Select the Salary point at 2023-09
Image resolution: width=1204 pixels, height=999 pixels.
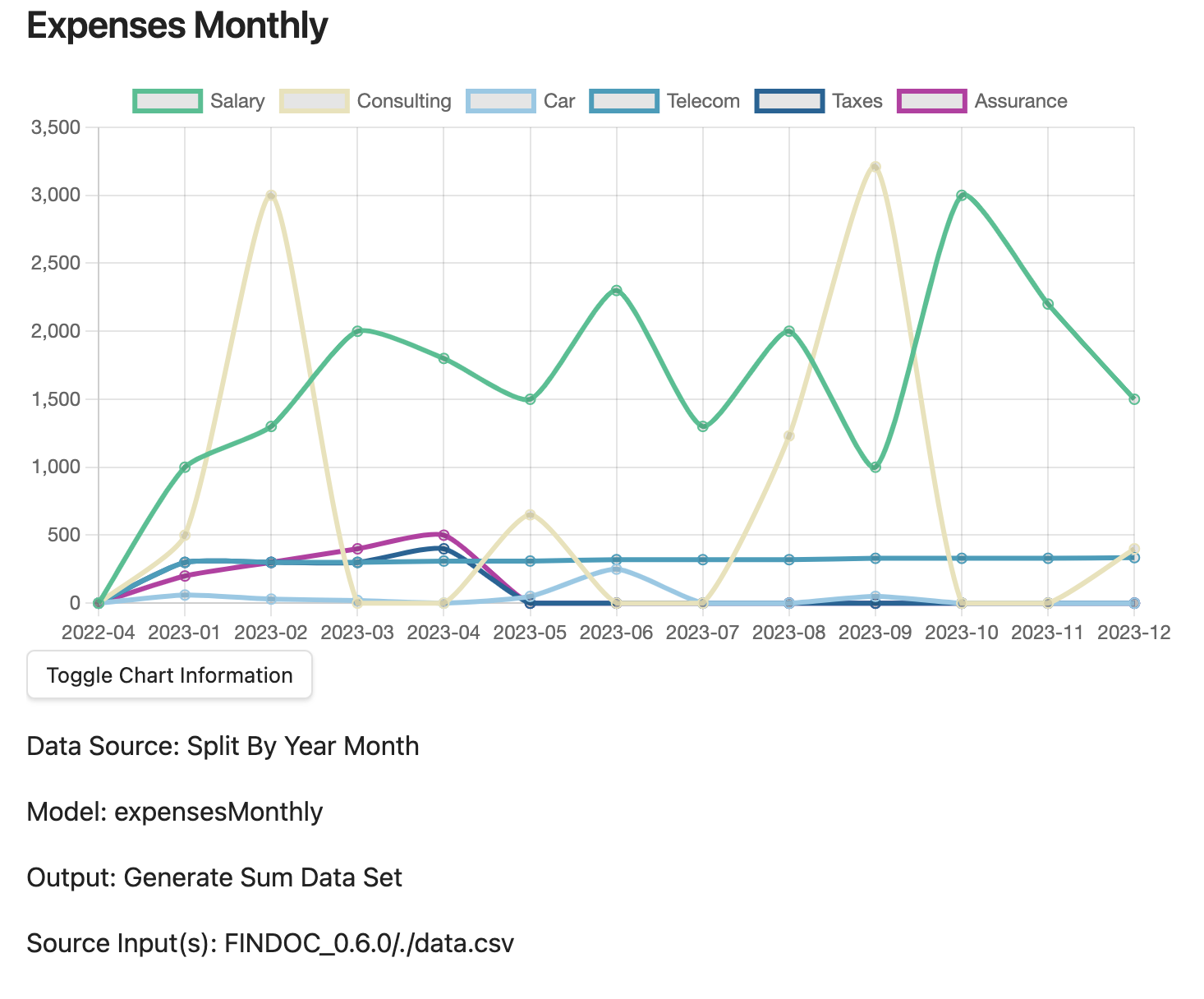[x=875, y=467]
